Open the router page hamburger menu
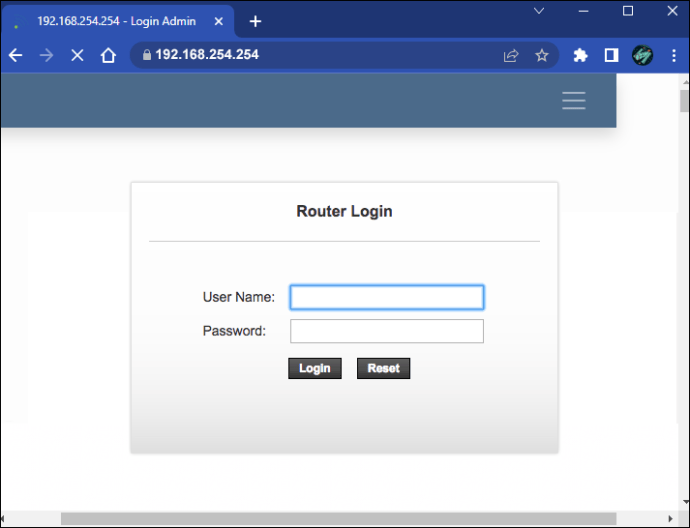 [x=574, y=100]
